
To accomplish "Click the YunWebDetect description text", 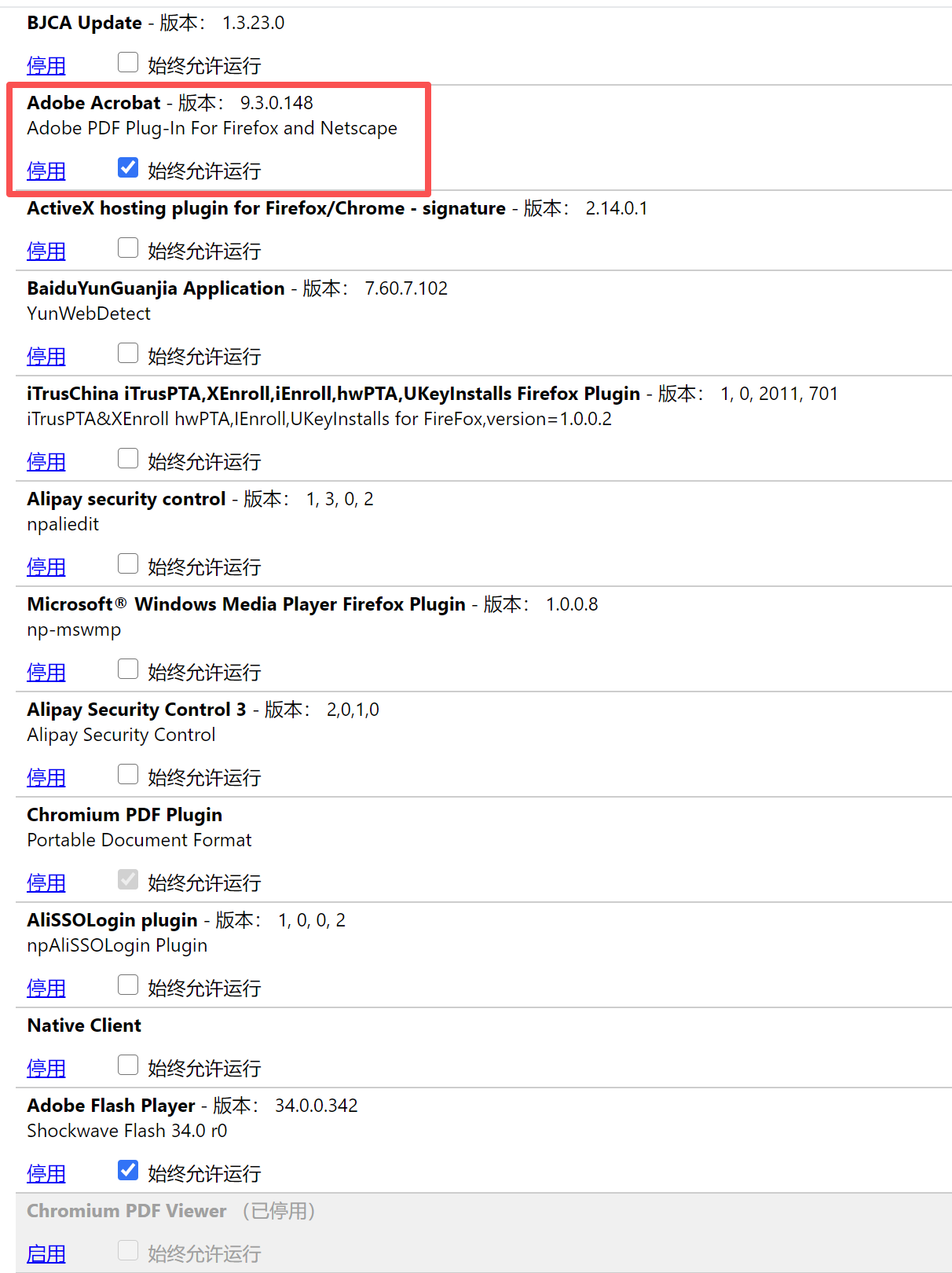I will pos(89,314).
